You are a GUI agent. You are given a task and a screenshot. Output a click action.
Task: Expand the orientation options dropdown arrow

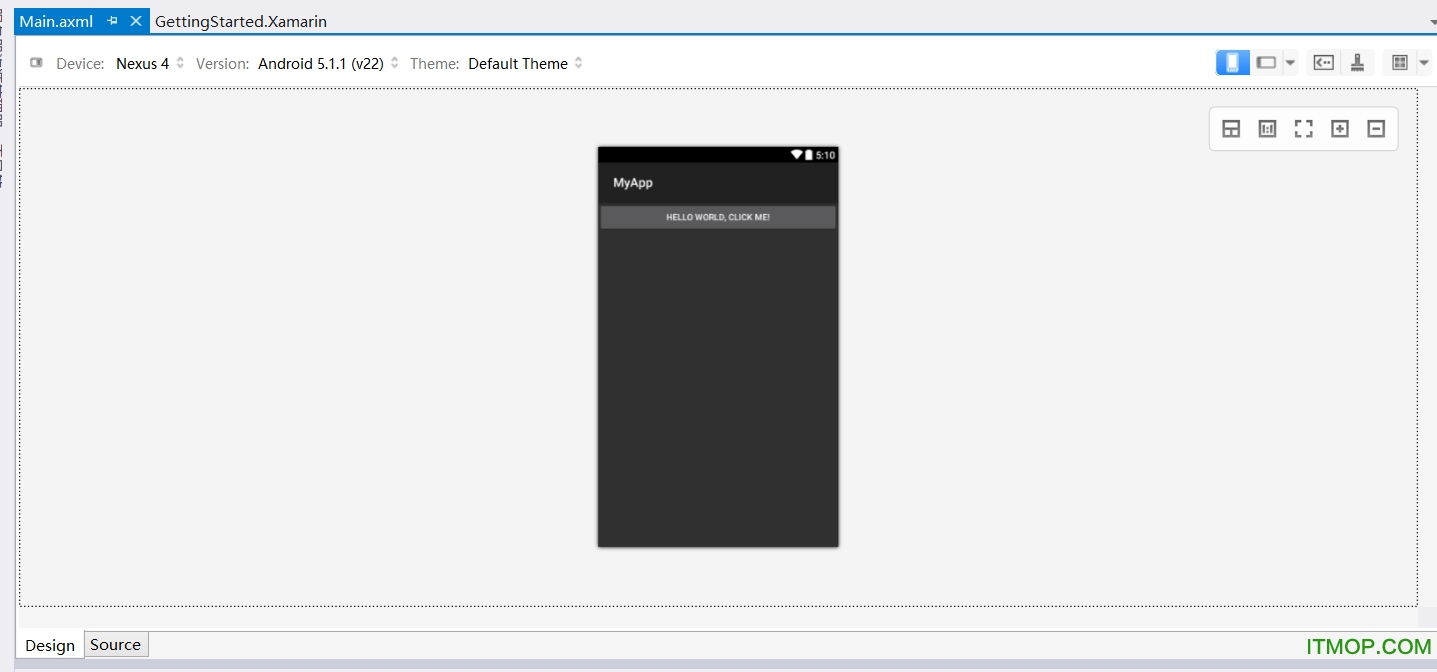click(x=1290, y=62)
